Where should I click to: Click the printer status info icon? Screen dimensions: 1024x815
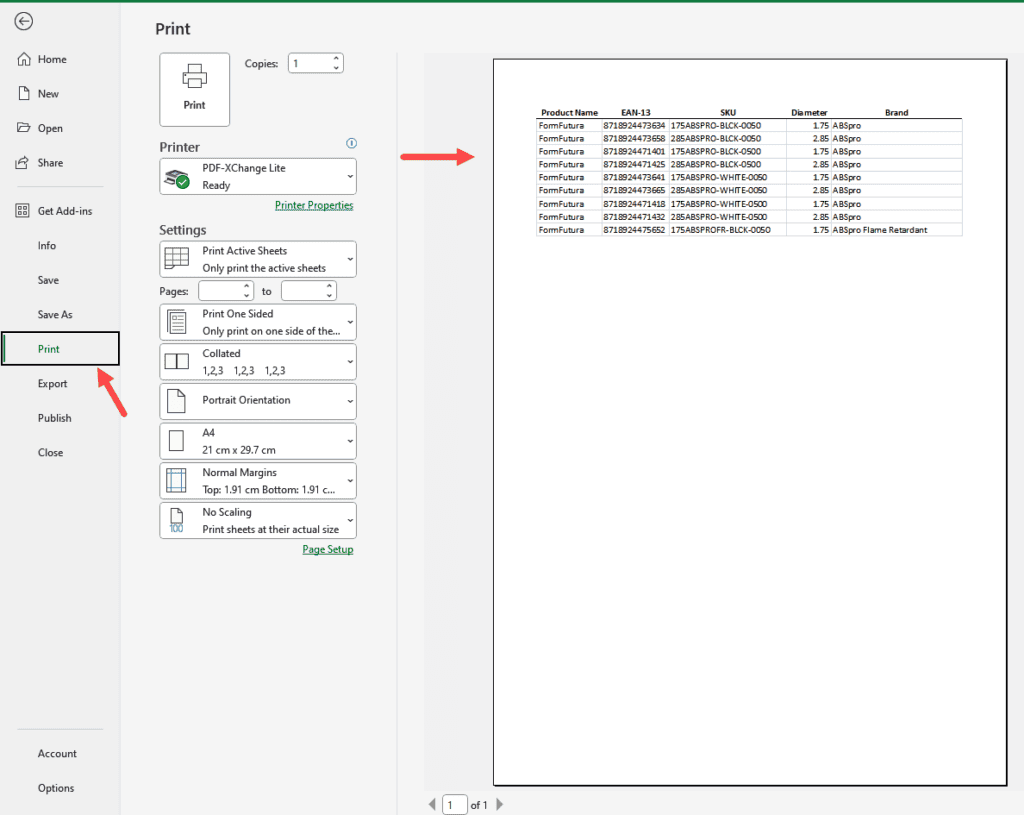click(351, 143)
